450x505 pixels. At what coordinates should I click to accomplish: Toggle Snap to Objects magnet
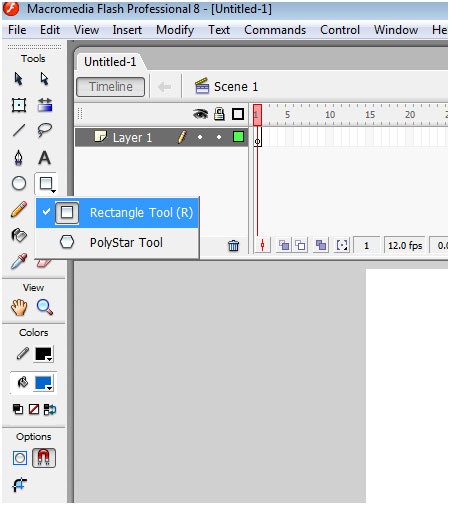(44, 458)
